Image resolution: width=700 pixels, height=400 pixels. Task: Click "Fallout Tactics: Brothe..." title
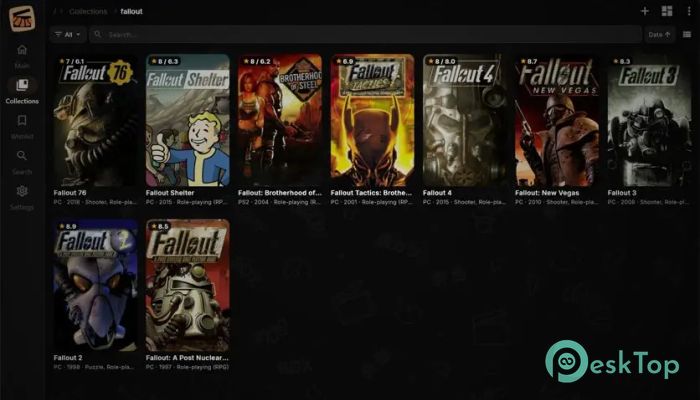tap(371, 193)
